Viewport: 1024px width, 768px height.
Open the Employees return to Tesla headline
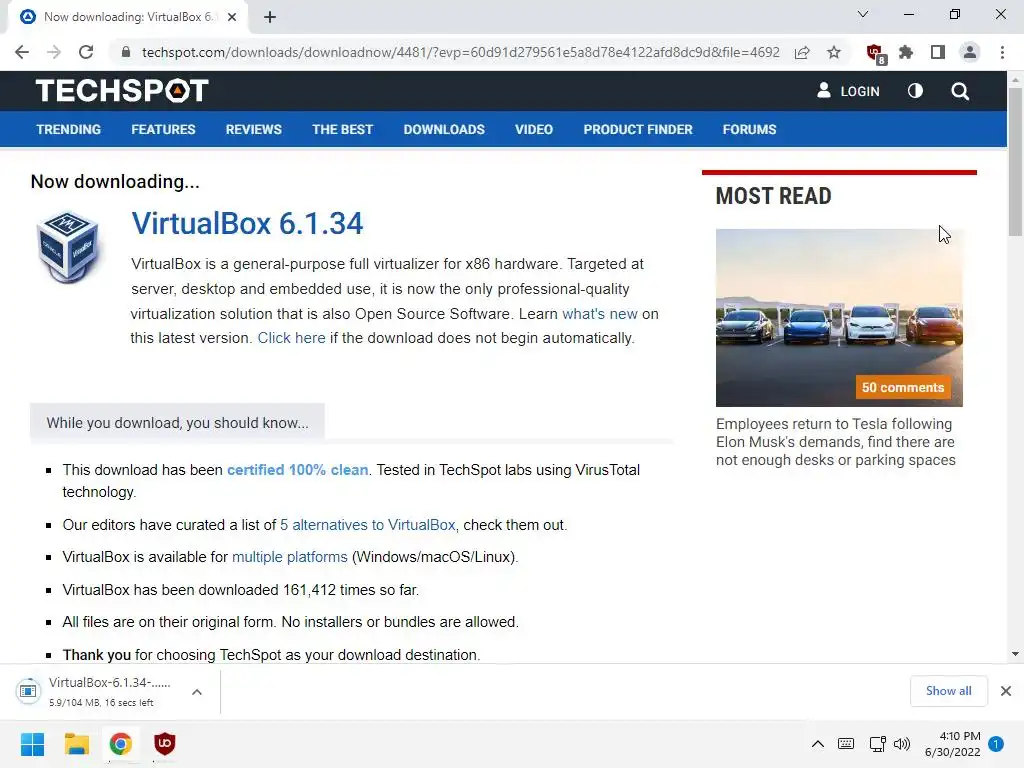[x=835, y=442]
